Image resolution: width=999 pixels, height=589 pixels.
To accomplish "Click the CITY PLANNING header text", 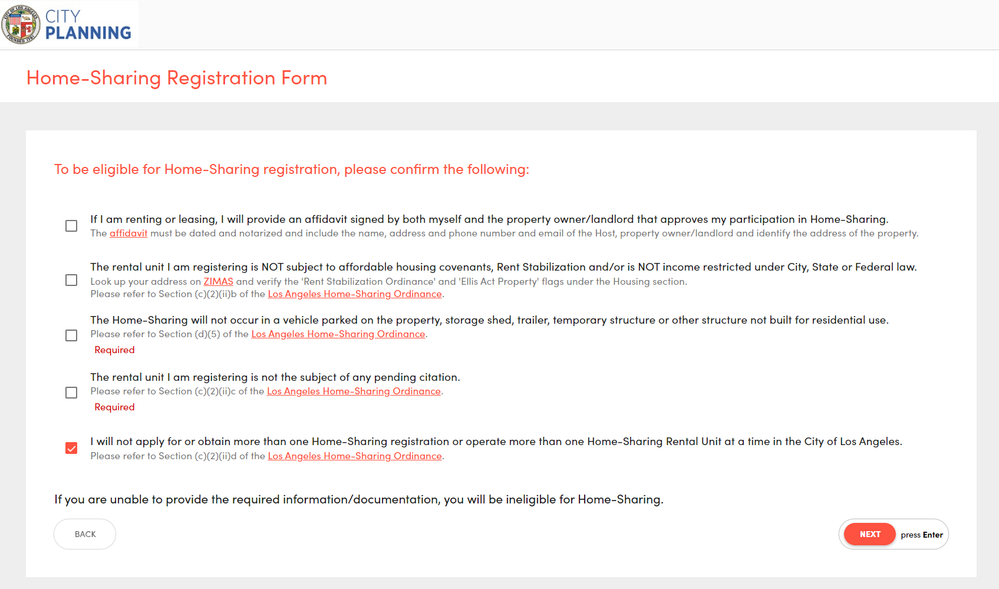I will [x=88, y=25].
